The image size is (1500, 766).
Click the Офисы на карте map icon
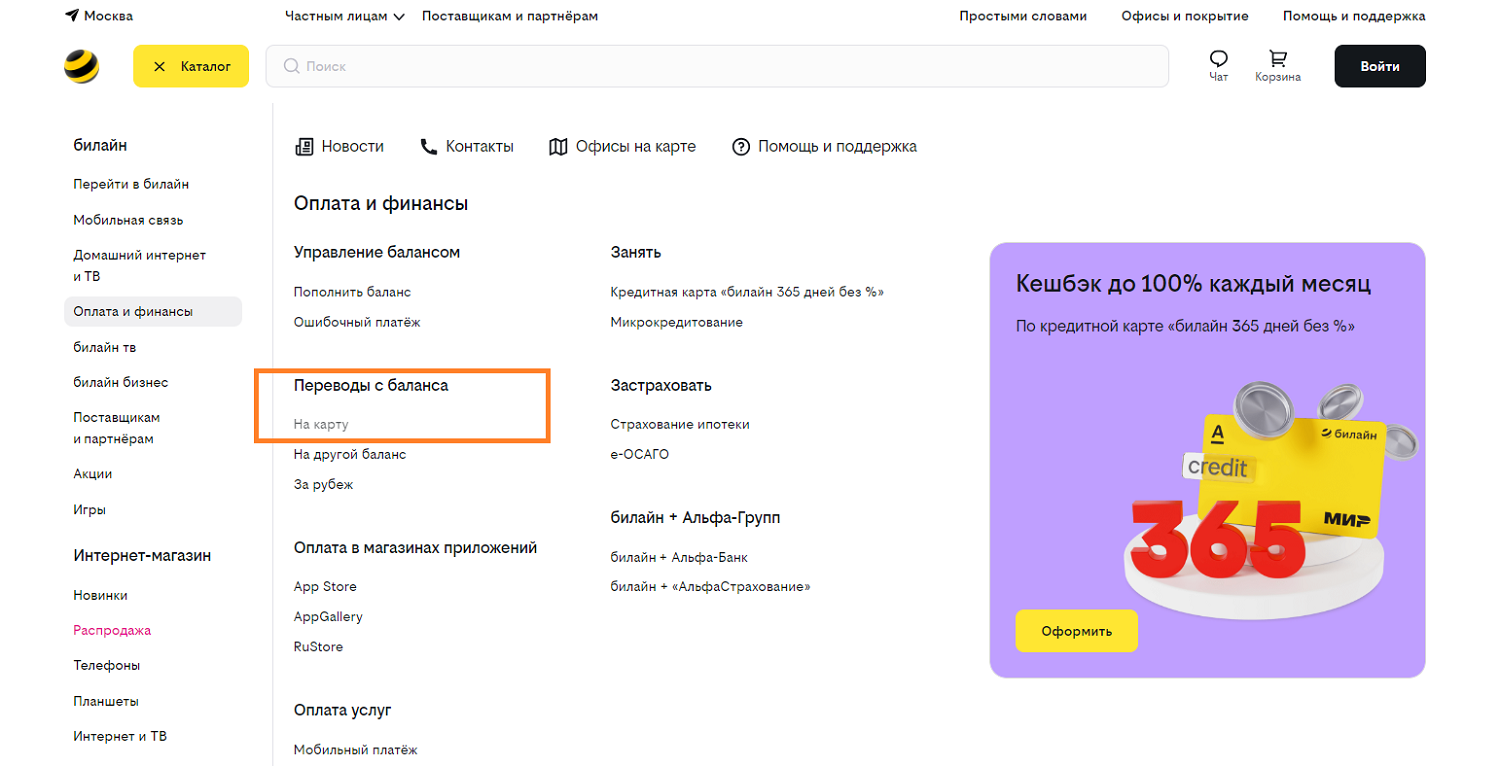tap(558, 147)
